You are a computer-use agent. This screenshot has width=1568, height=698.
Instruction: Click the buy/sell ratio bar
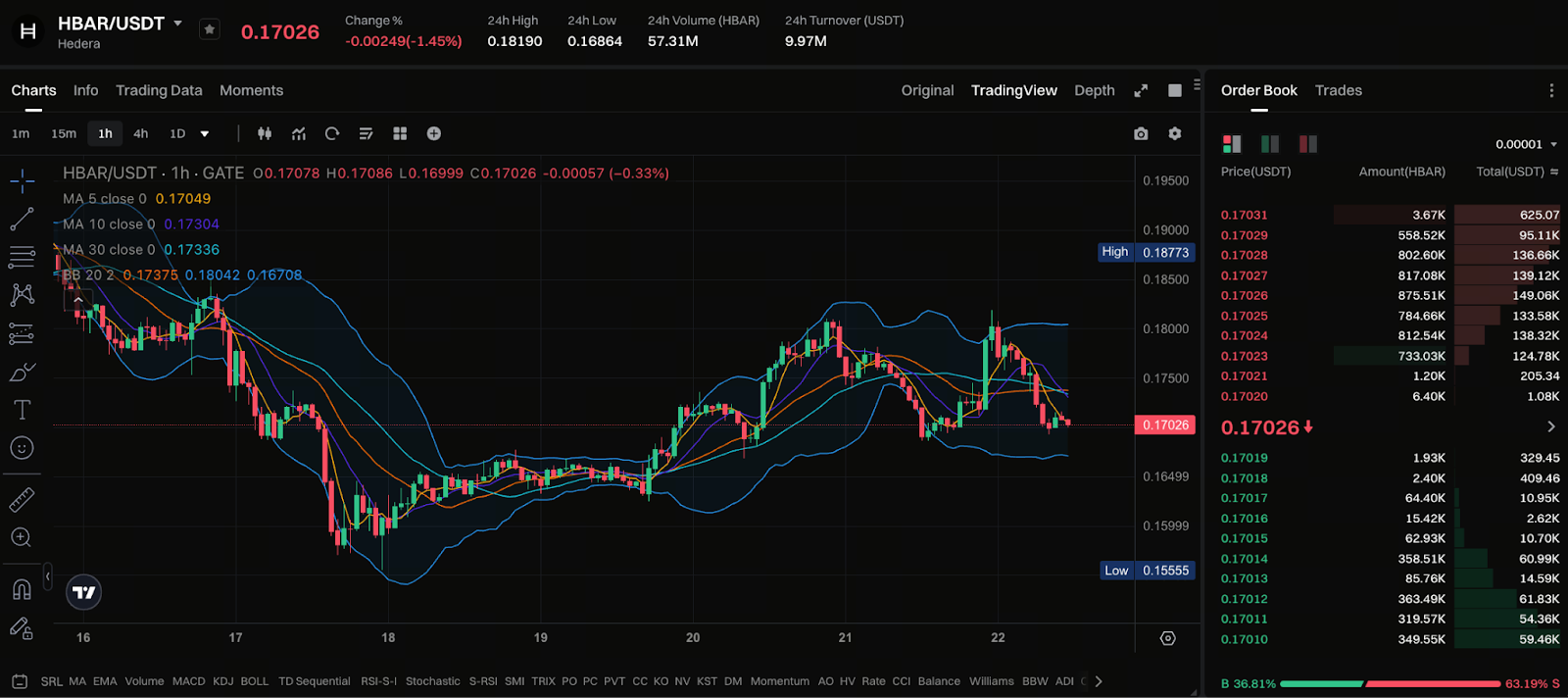(x=1390, y=683)
